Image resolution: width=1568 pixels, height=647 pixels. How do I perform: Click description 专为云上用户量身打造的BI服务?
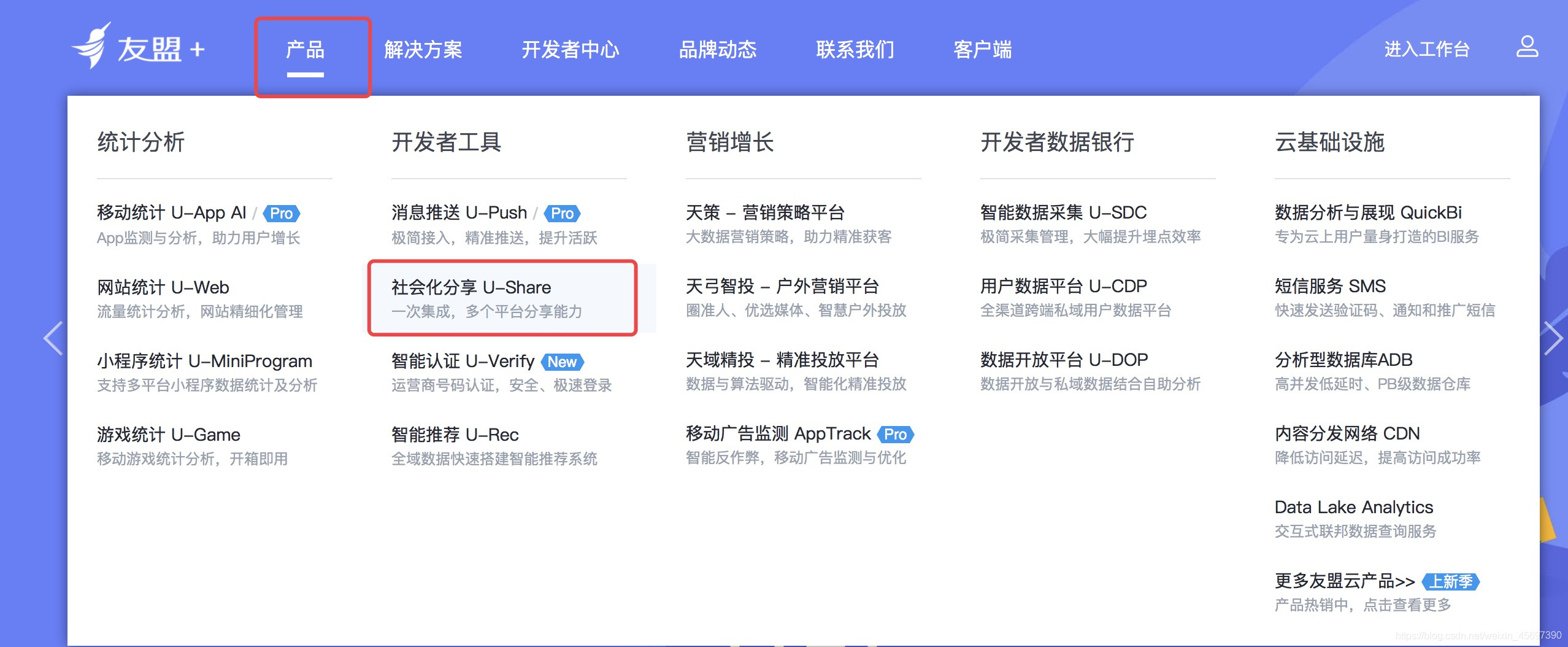coord(1377,236)
